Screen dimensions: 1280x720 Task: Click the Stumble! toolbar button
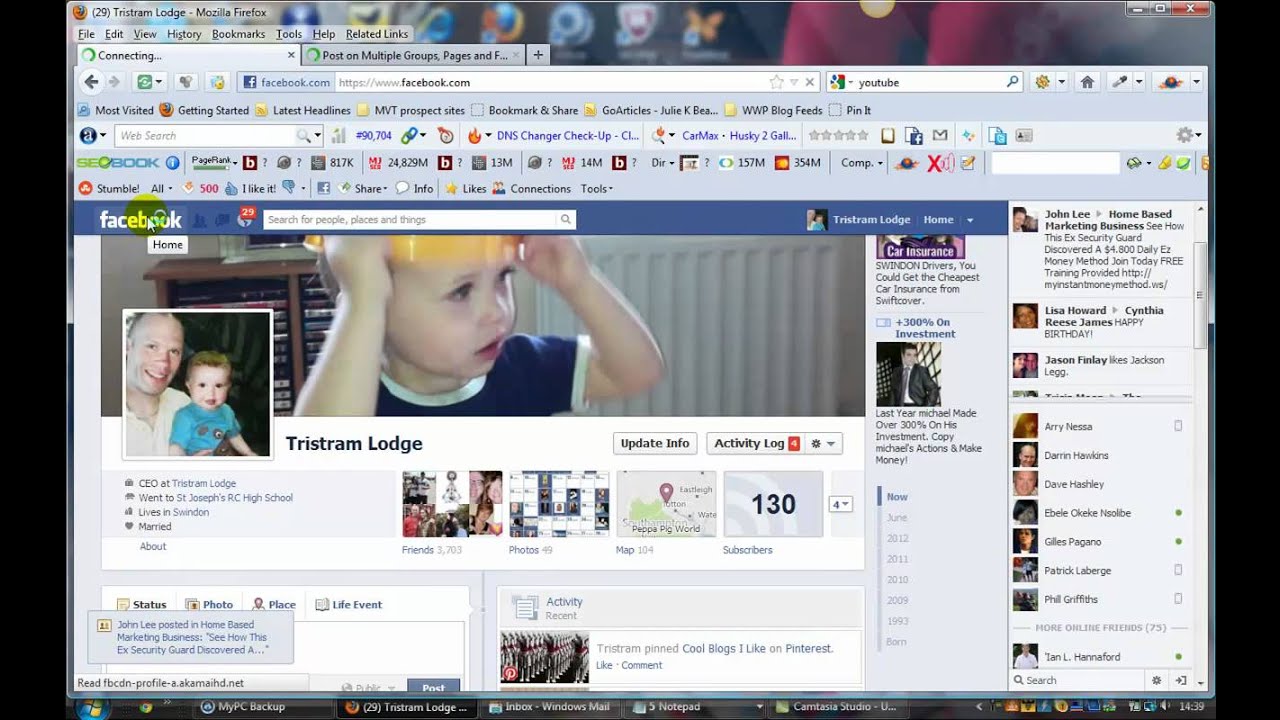(110, 188)
